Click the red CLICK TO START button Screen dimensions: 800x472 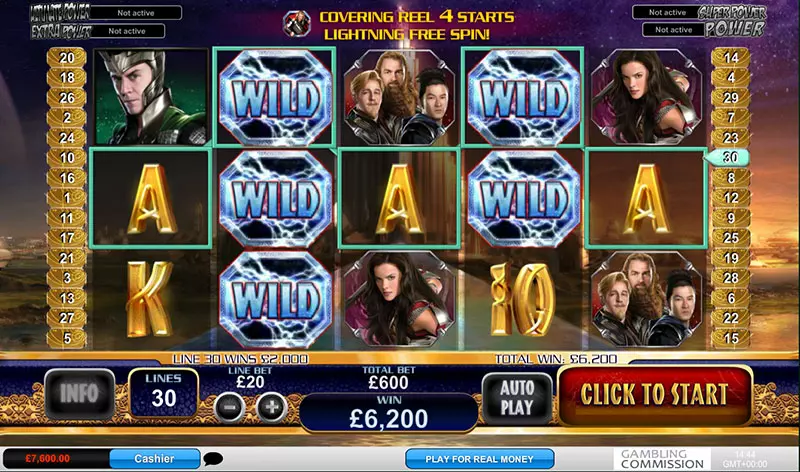coord(655,395)
